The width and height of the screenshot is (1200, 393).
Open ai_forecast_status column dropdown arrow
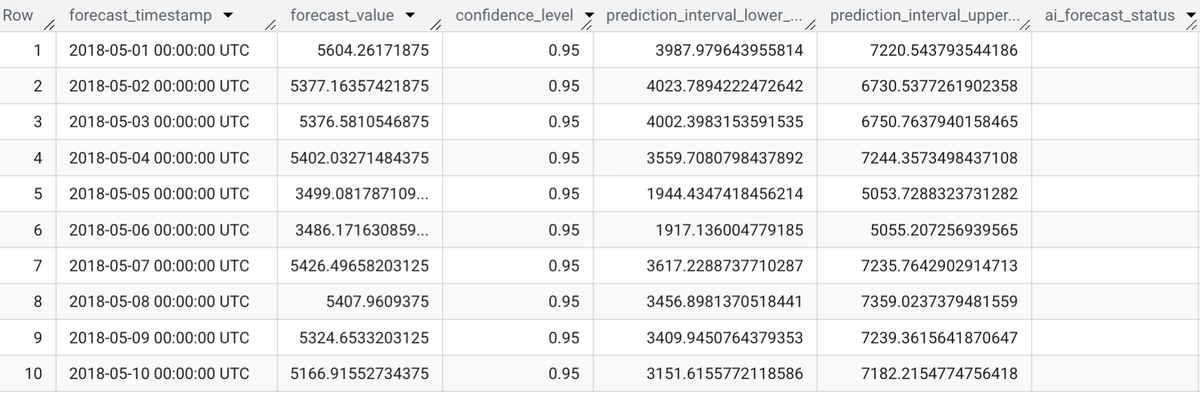tap(1189, 16)
